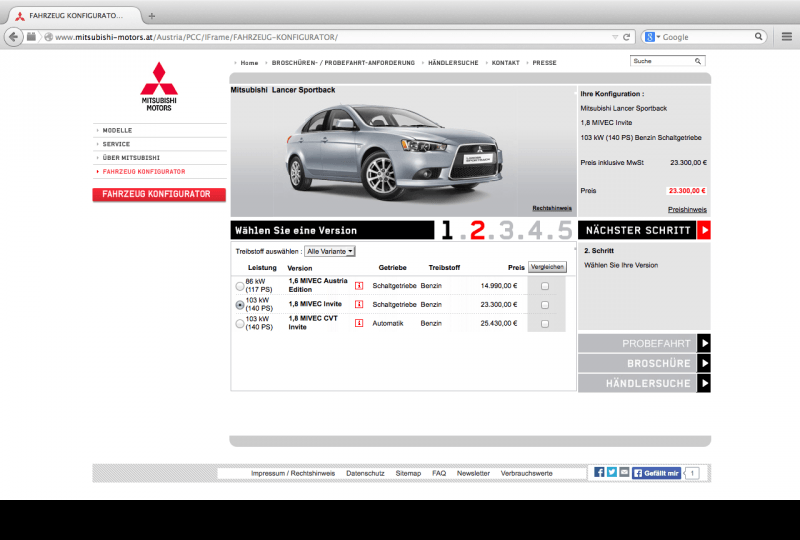Open Verbrauchswerte footer link

pyautogui.click(x=527, y=474)
